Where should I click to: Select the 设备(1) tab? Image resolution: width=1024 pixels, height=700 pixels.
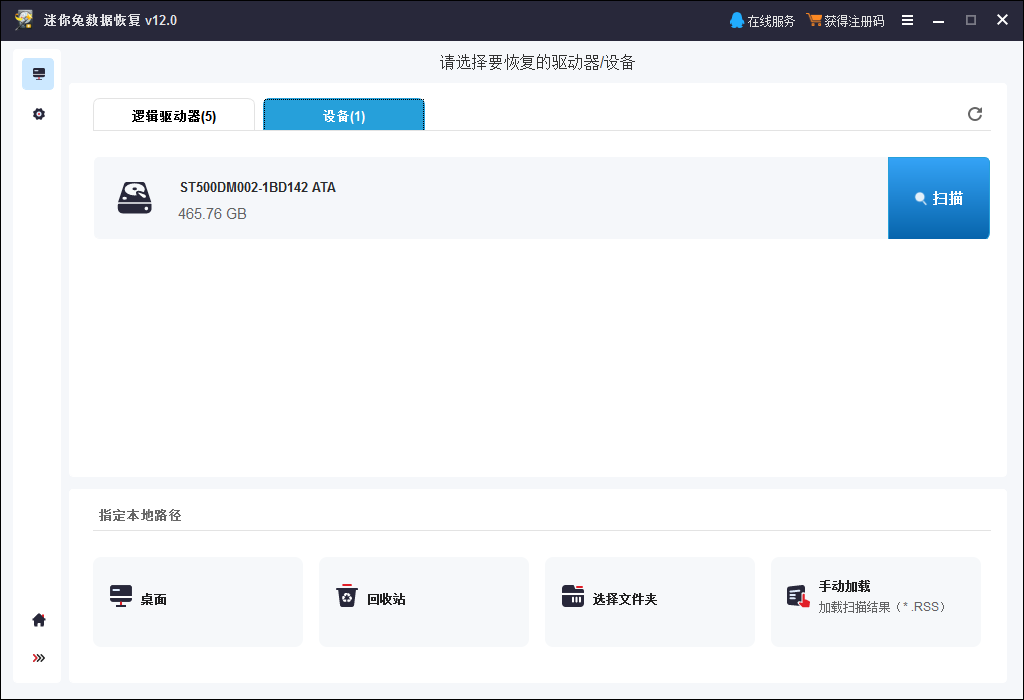click(x=344, y=115)
